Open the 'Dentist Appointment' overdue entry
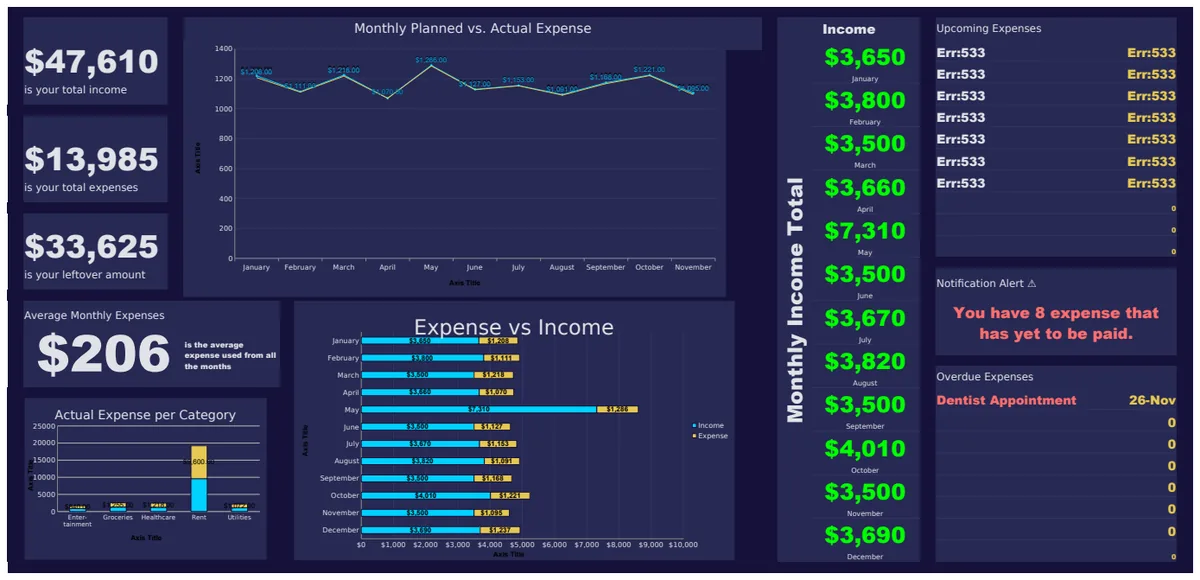This screenshot has width=1200, height=580. click(1006, 400)
